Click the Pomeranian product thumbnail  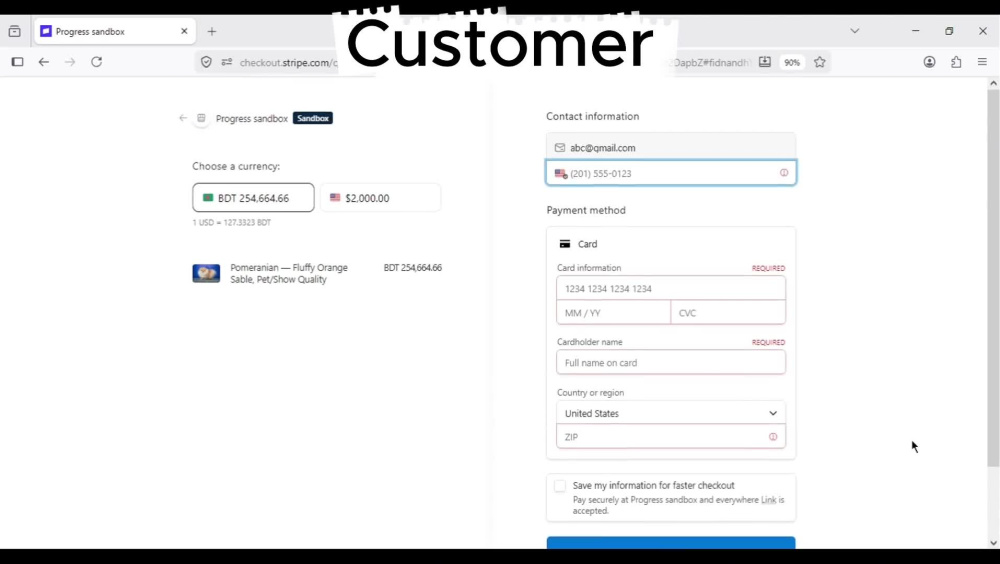coord(206,273)
